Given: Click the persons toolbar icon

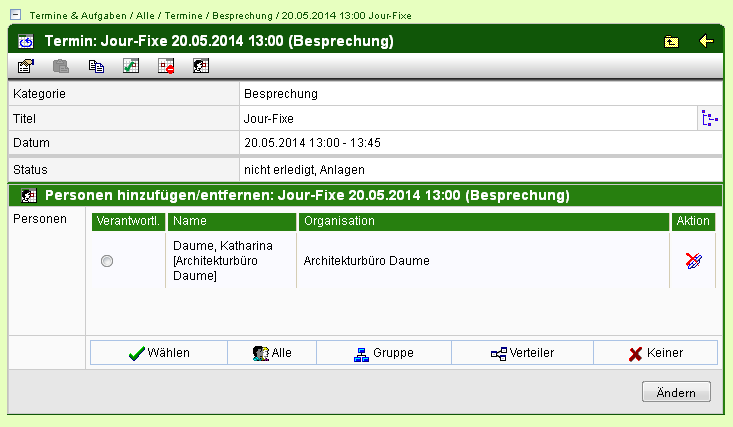Looking at the screenshot, I should click(200, 66).
